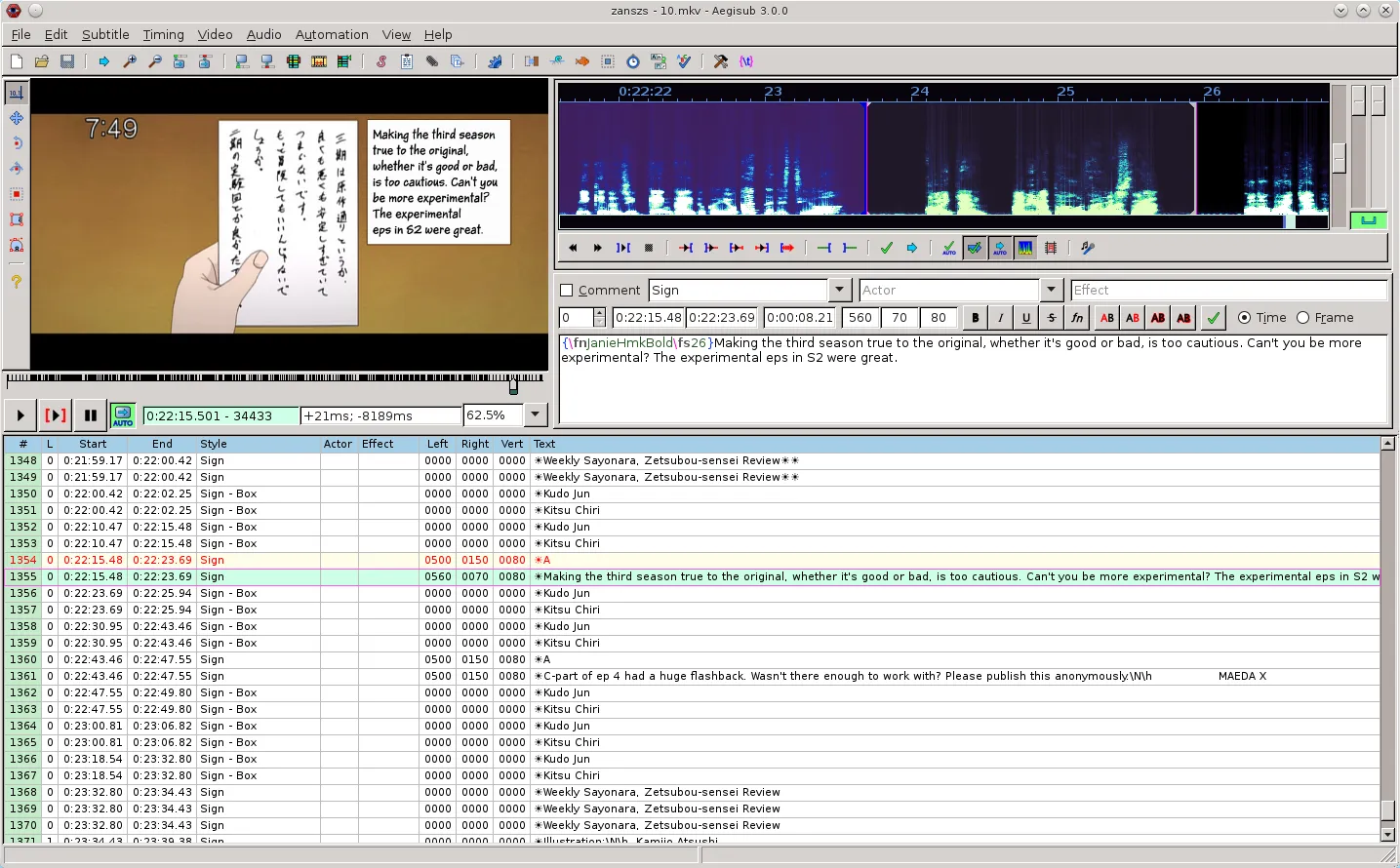Image resolution: width=1400 pixels, height=868 pixels.
Task: Select the rotate Z visual tool
Action: click(17, 143)
